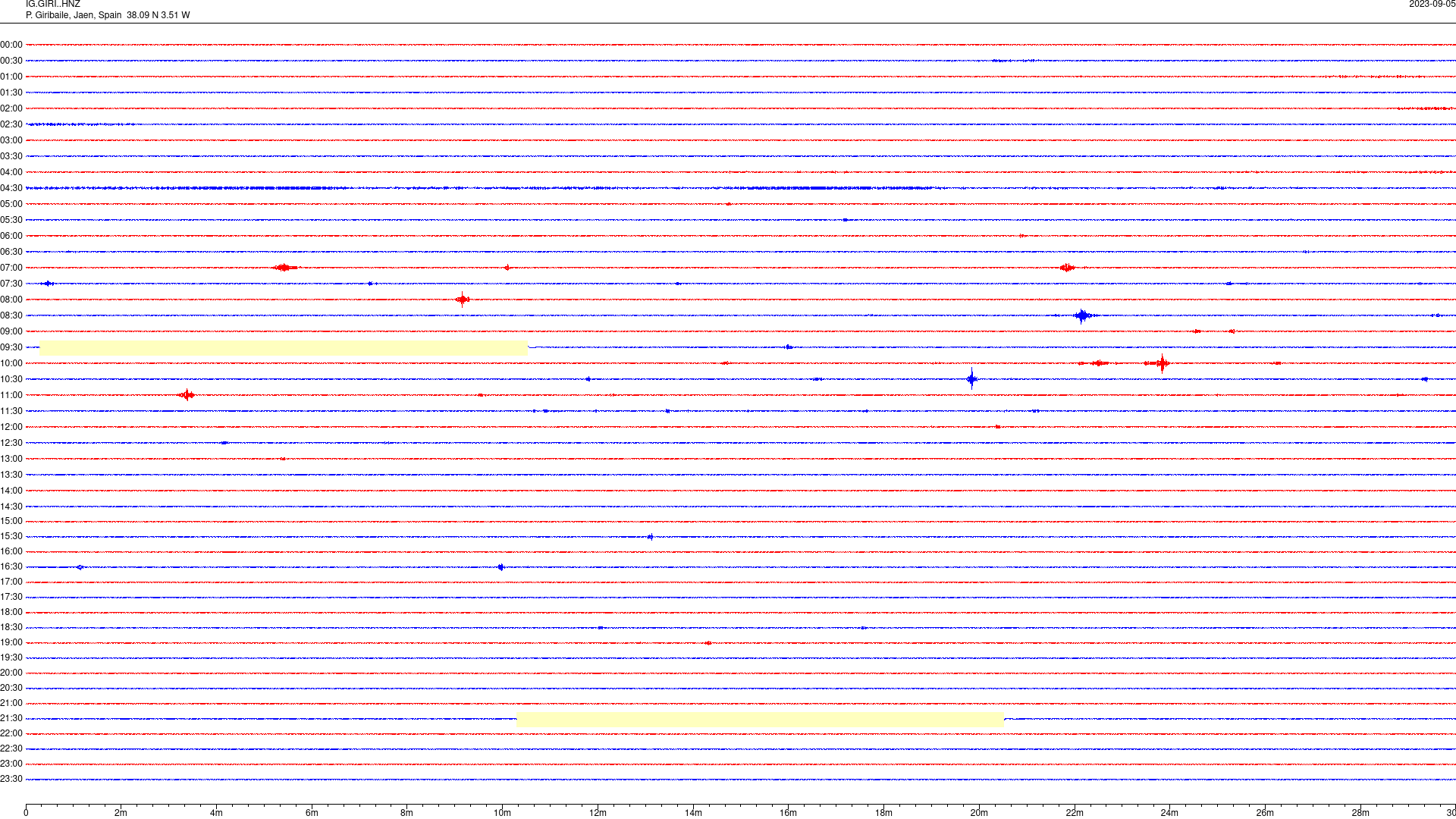Click the 20m tick label on time axis
This screenshot has height=819, width=1456.
(x=979, y=813)
